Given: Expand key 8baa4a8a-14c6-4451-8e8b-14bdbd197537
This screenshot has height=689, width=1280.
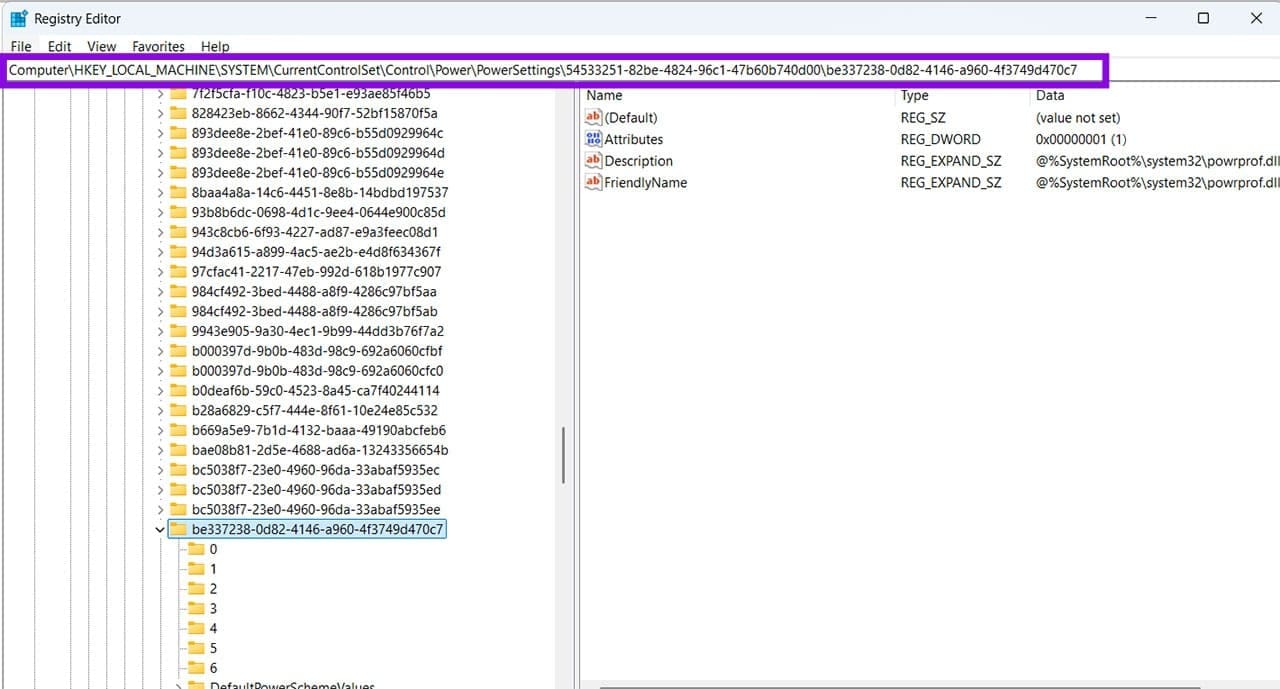Looking at the screenshot, I should pos(160,192).
